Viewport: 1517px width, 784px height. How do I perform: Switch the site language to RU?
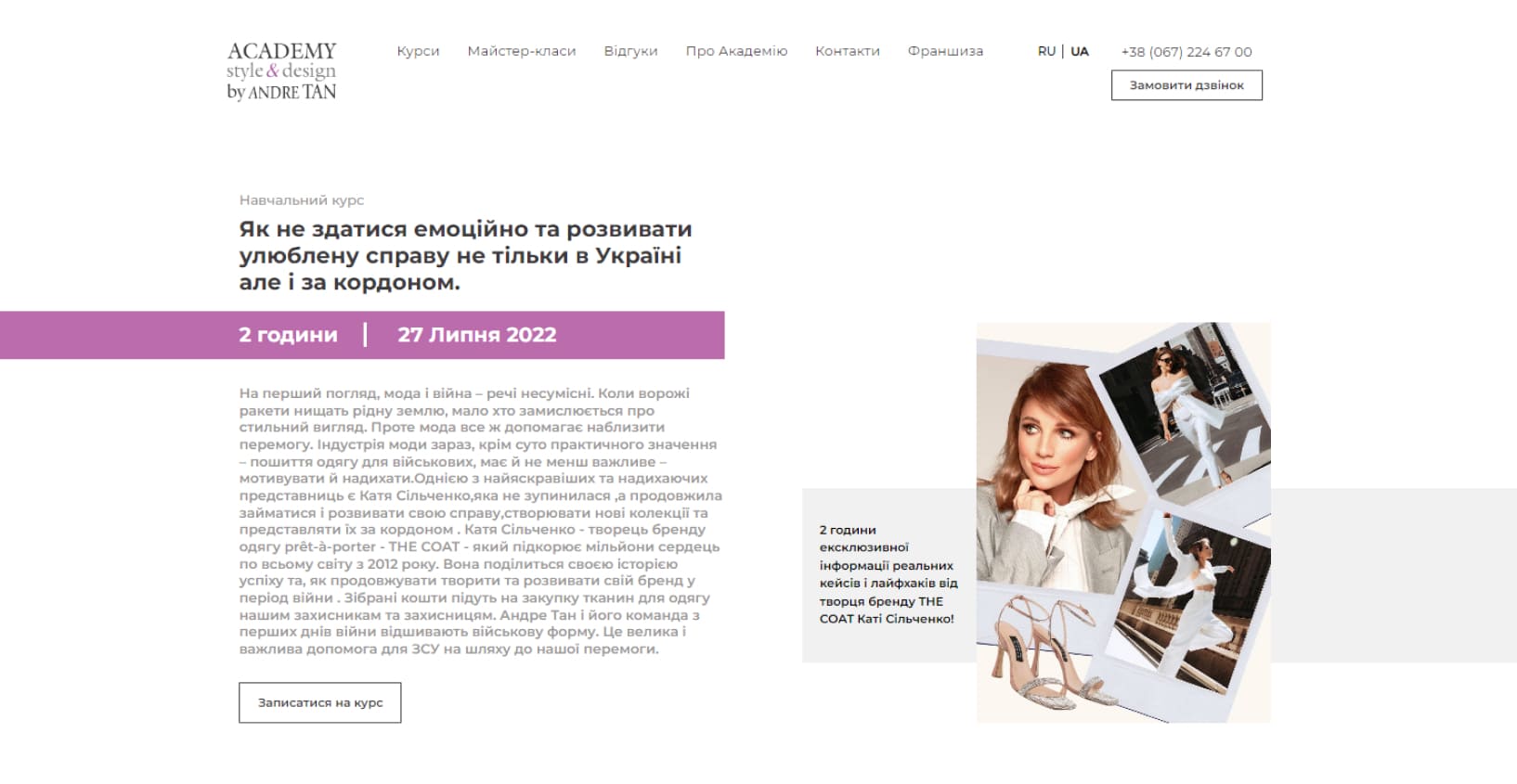pos(1046,51)
